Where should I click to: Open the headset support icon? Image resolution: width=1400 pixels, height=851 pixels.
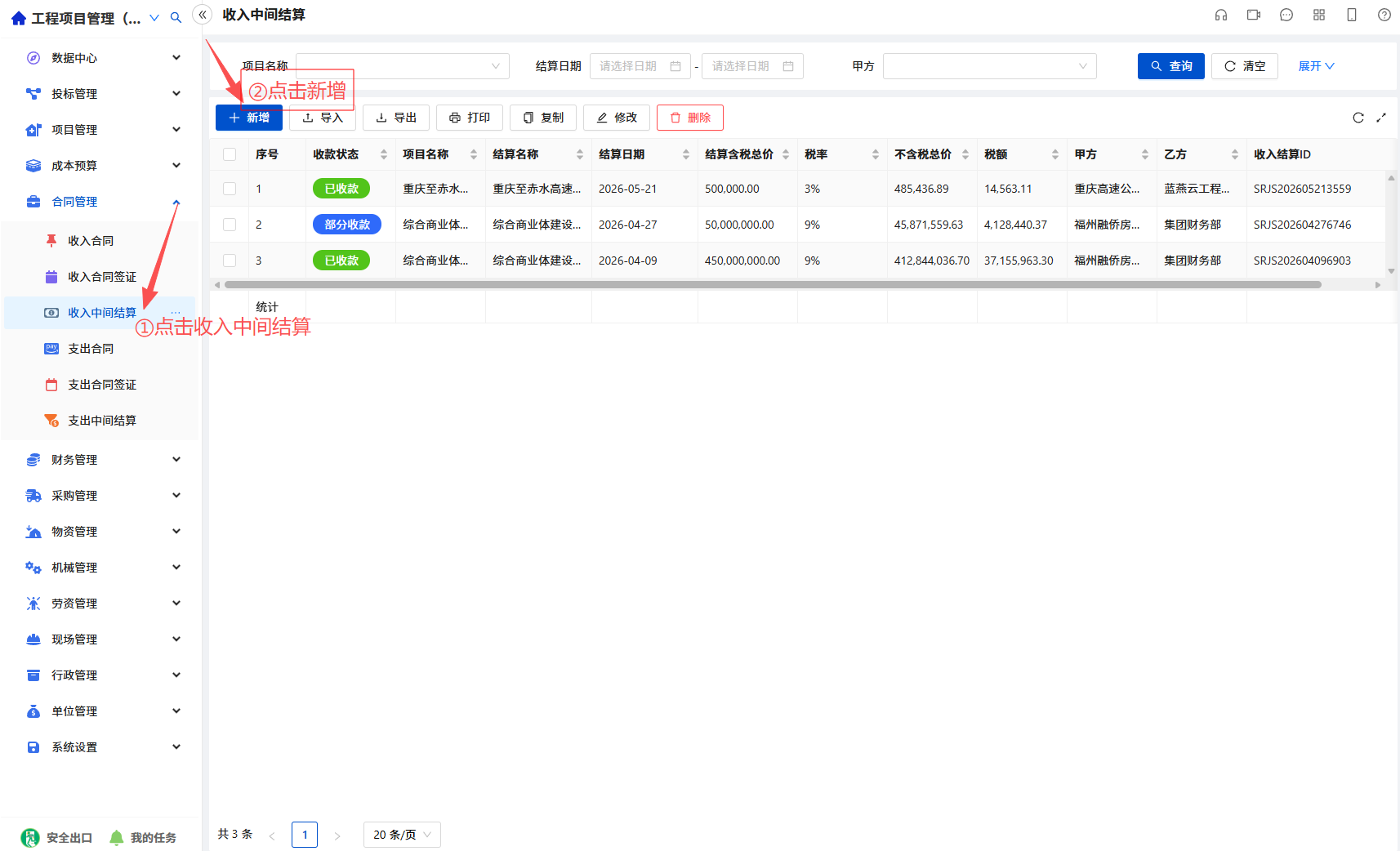coord(1221,15)
